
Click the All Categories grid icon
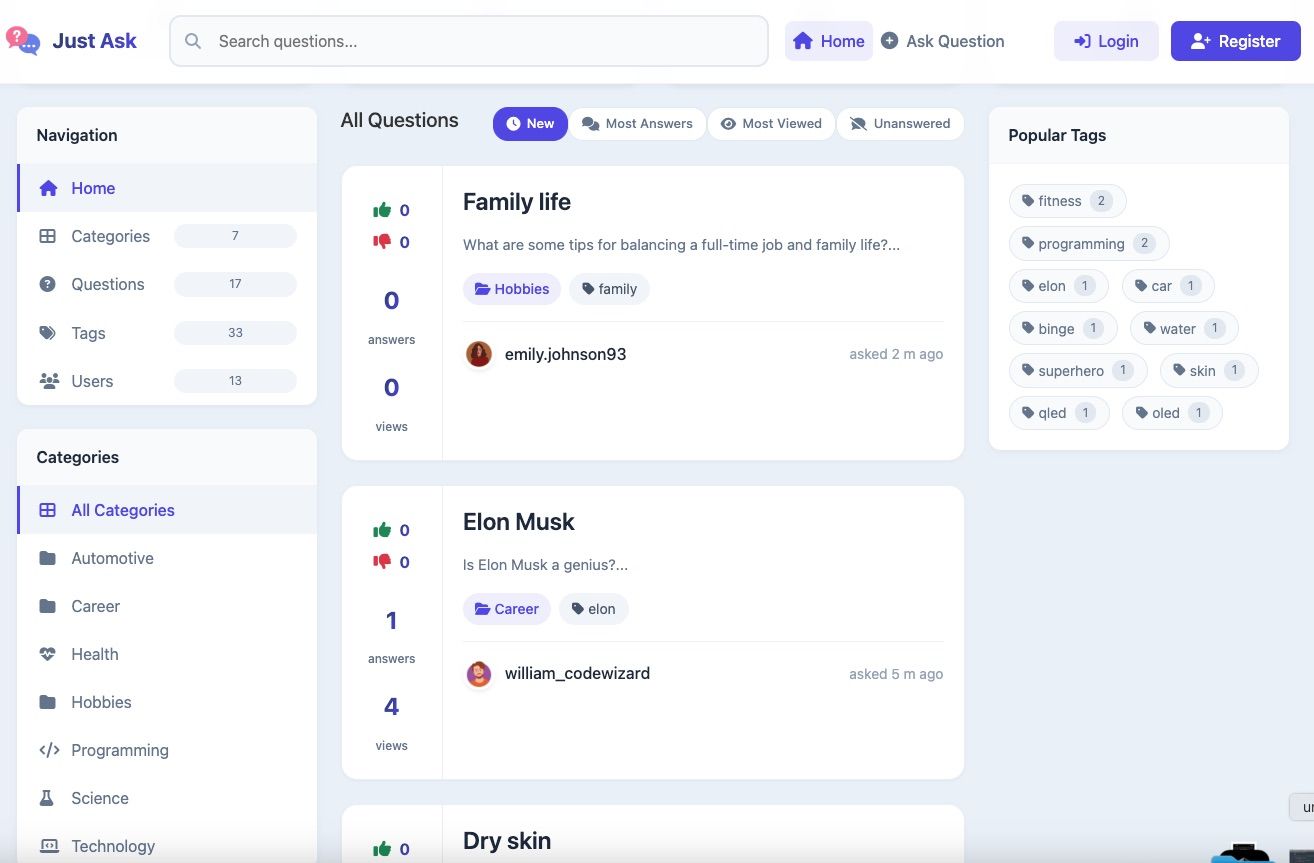pyautogui.click(x=47, y=510)
